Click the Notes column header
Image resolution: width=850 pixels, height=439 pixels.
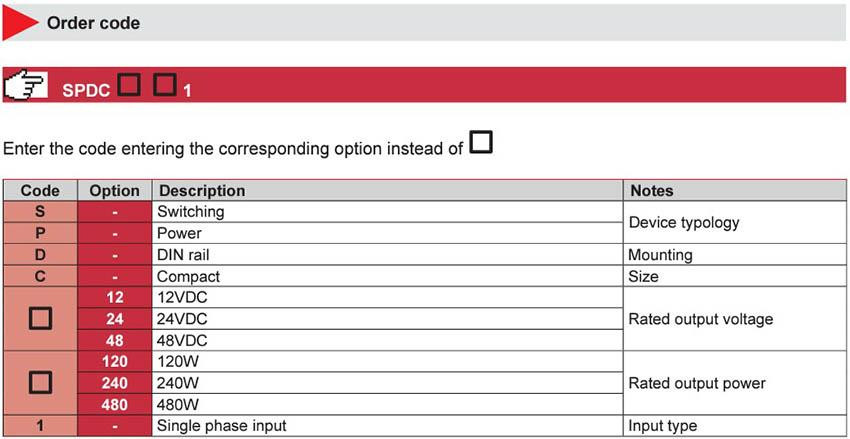[735, 191]
